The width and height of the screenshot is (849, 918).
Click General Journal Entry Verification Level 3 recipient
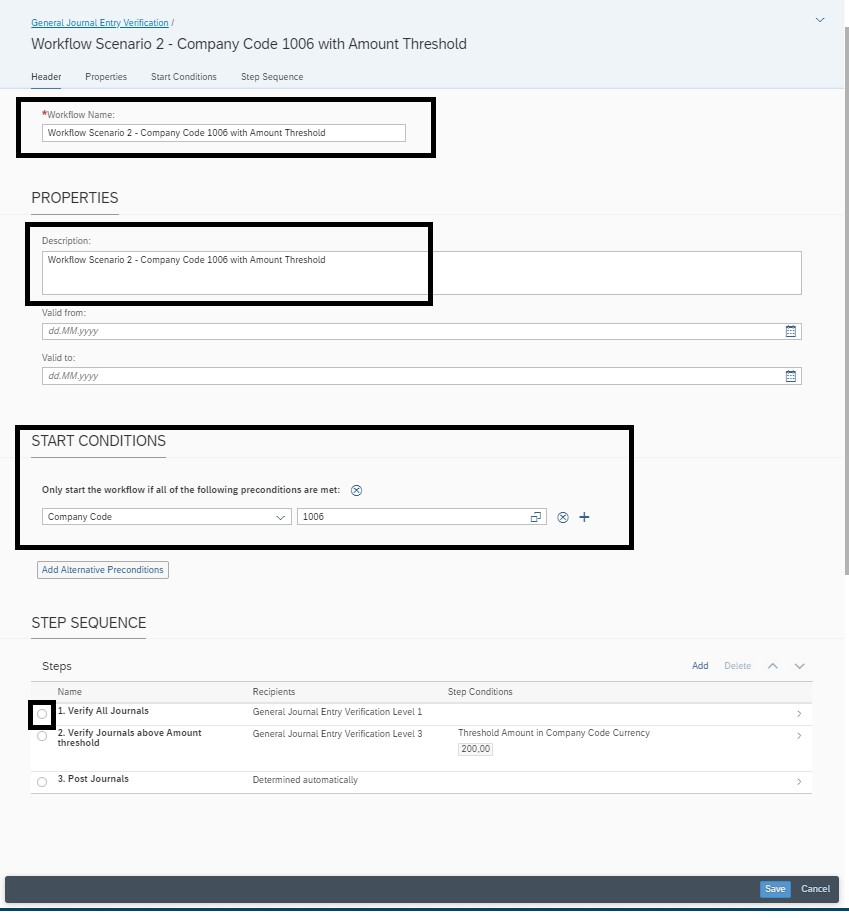click(337, 734)
